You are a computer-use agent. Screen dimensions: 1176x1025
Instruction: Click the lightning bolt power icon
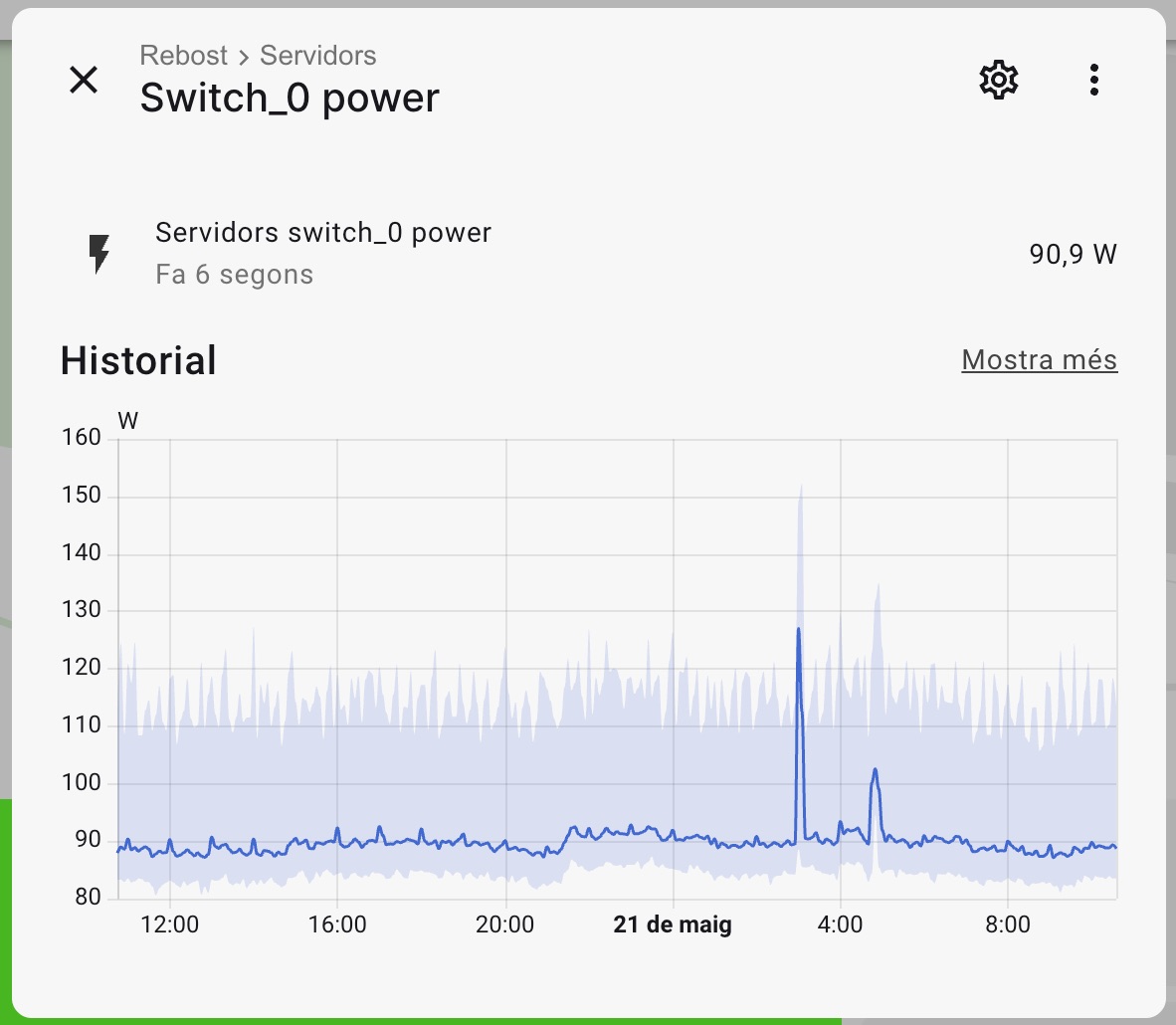[99, 254]
